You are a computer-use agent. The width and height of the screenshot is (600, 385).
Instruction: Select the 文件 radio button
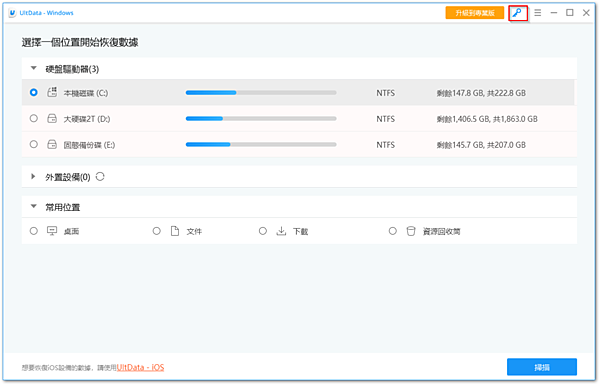pos(157,231)
